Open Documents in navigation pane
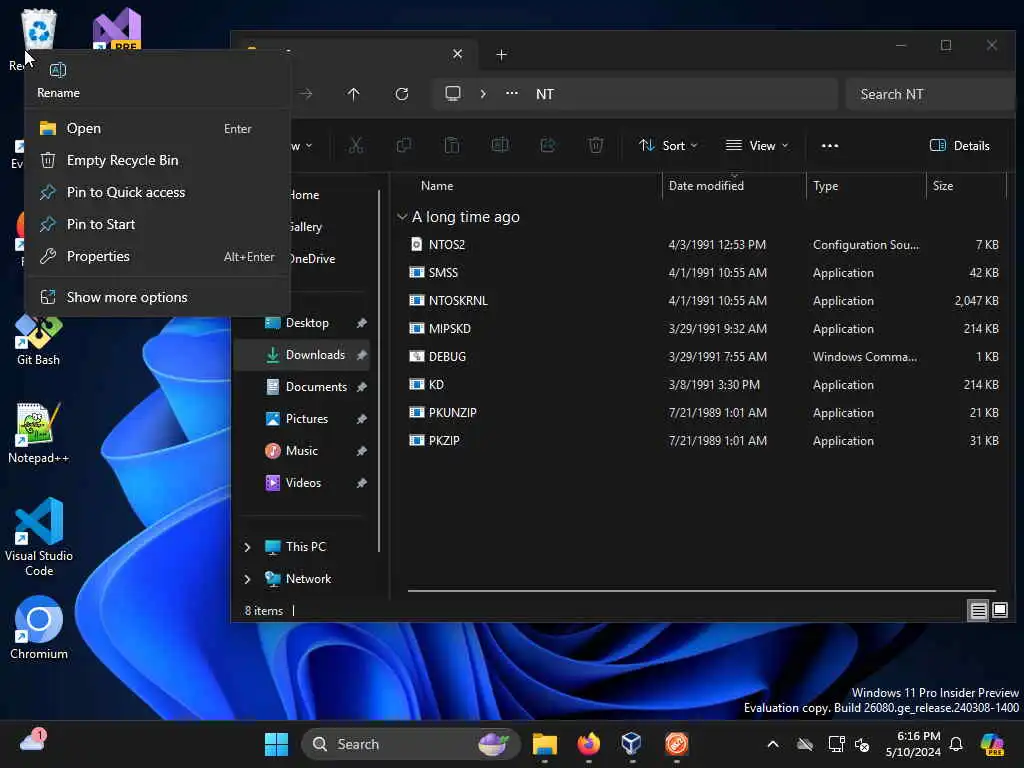The width and height of the screenshot is (1024, 768). pos(302,387)
